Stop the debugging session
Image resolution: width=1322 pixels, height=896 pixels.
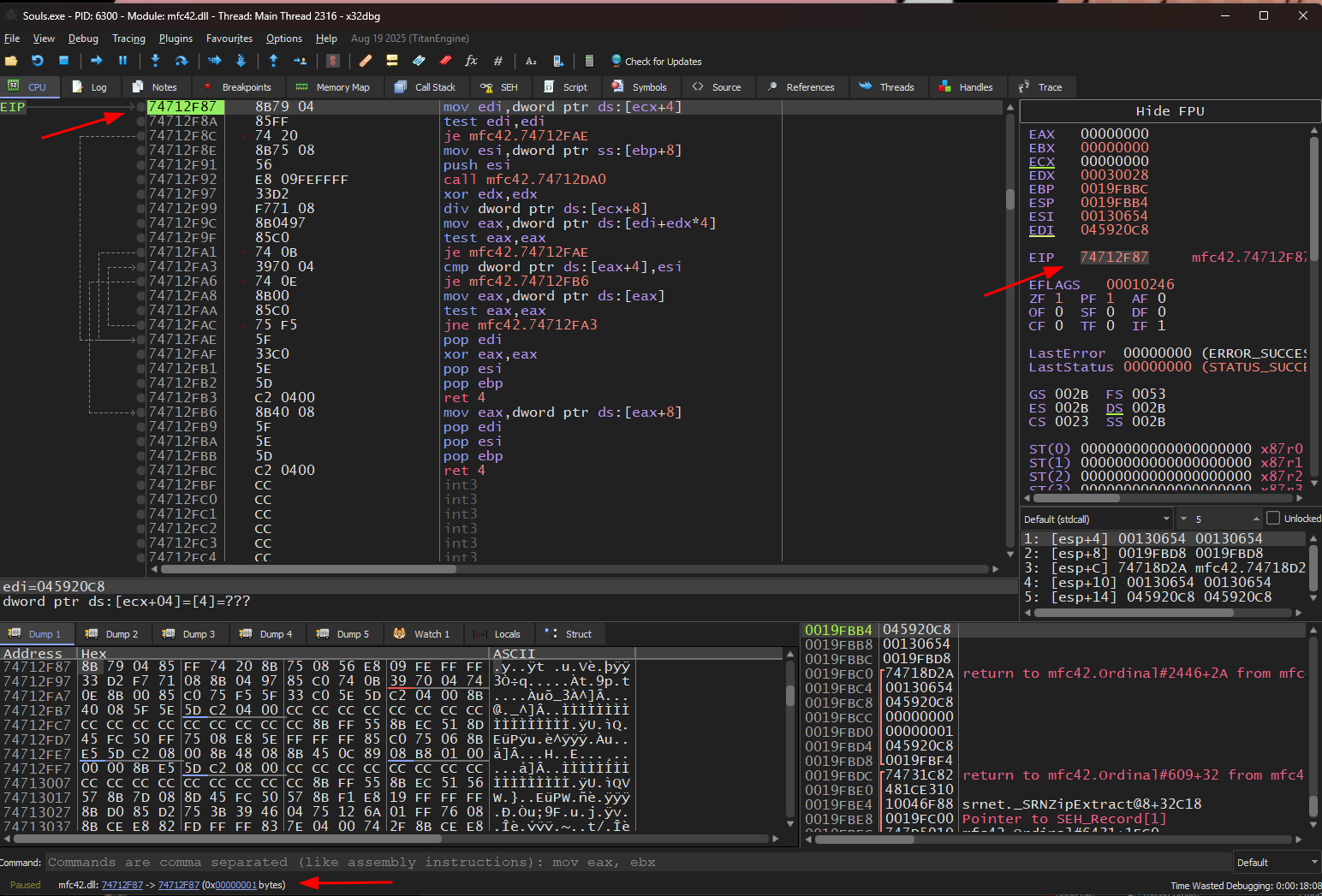[63, 61]
